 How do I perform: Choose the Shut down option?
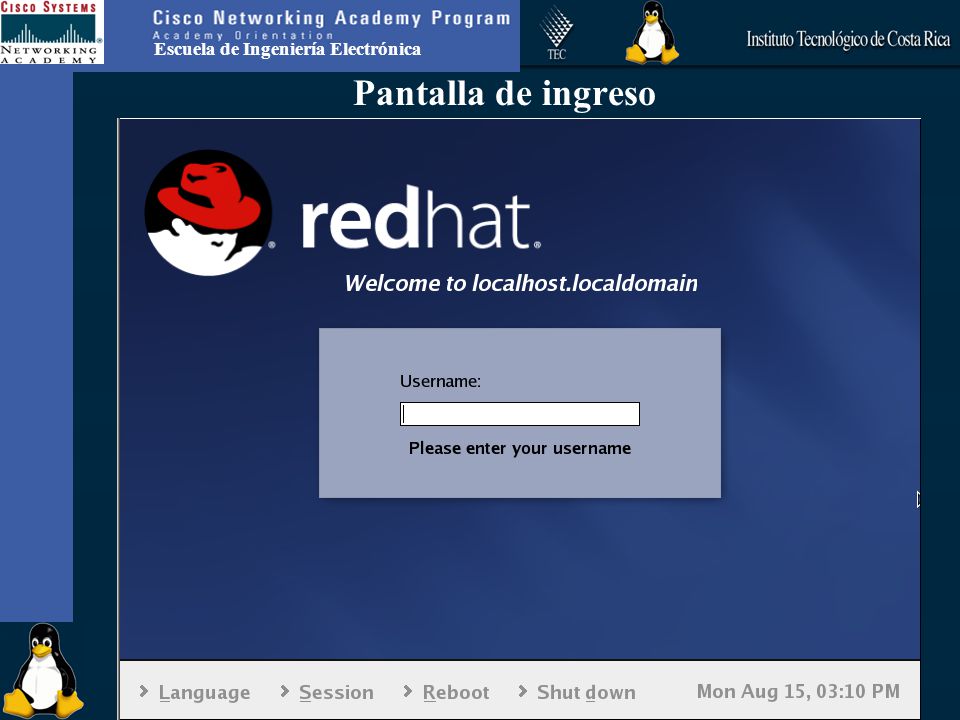[586, 692]
